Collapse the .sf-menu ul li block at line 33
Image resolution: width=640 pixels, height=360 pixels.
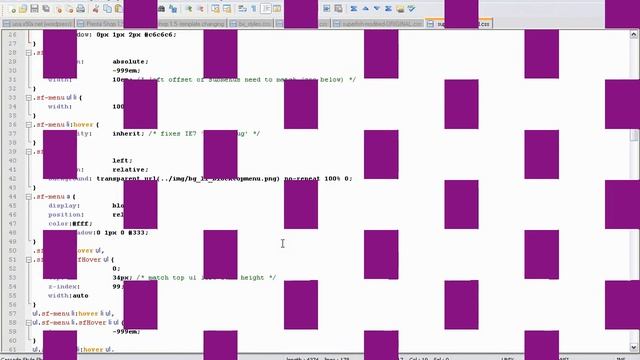click(29, 98)
